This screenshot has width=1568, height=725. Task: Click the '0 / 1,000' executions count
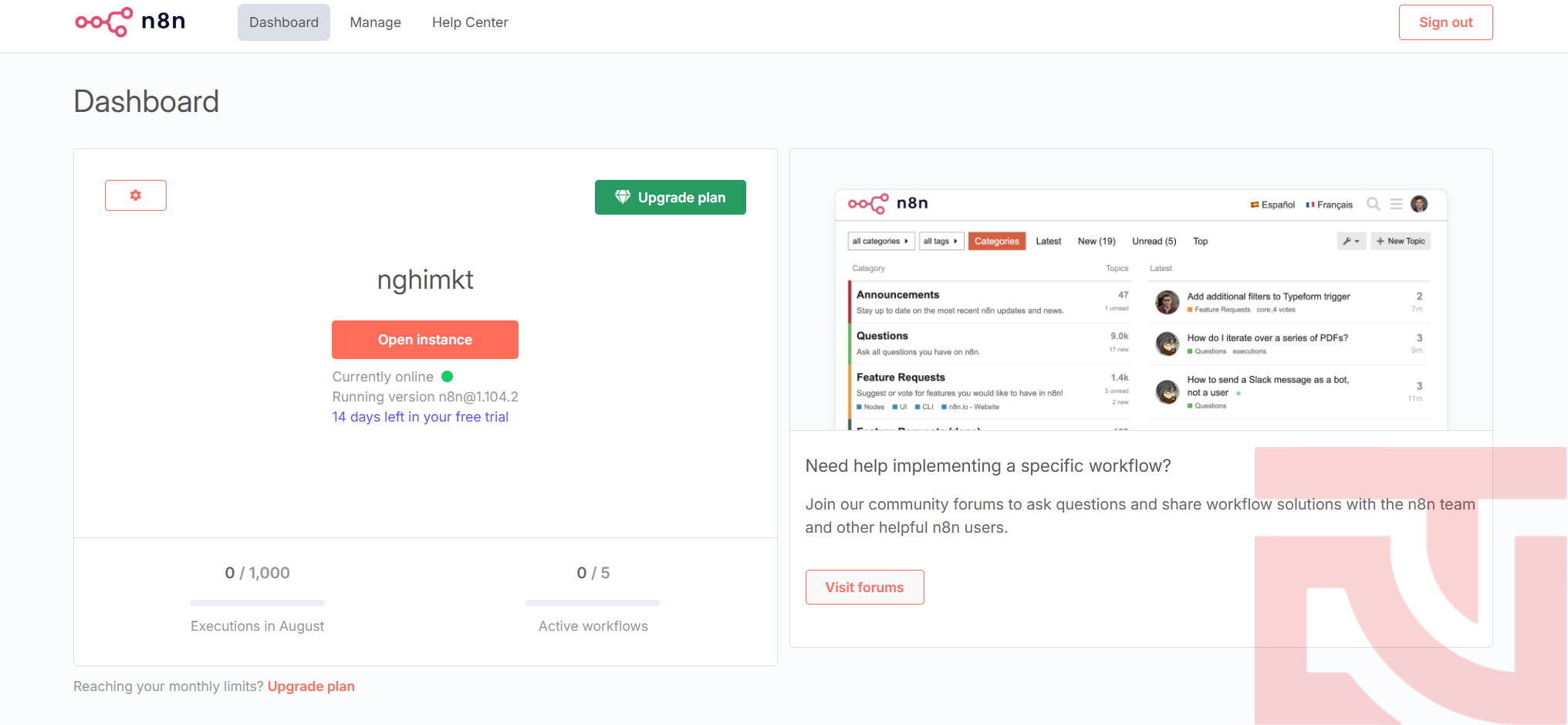tap(257, 573)
